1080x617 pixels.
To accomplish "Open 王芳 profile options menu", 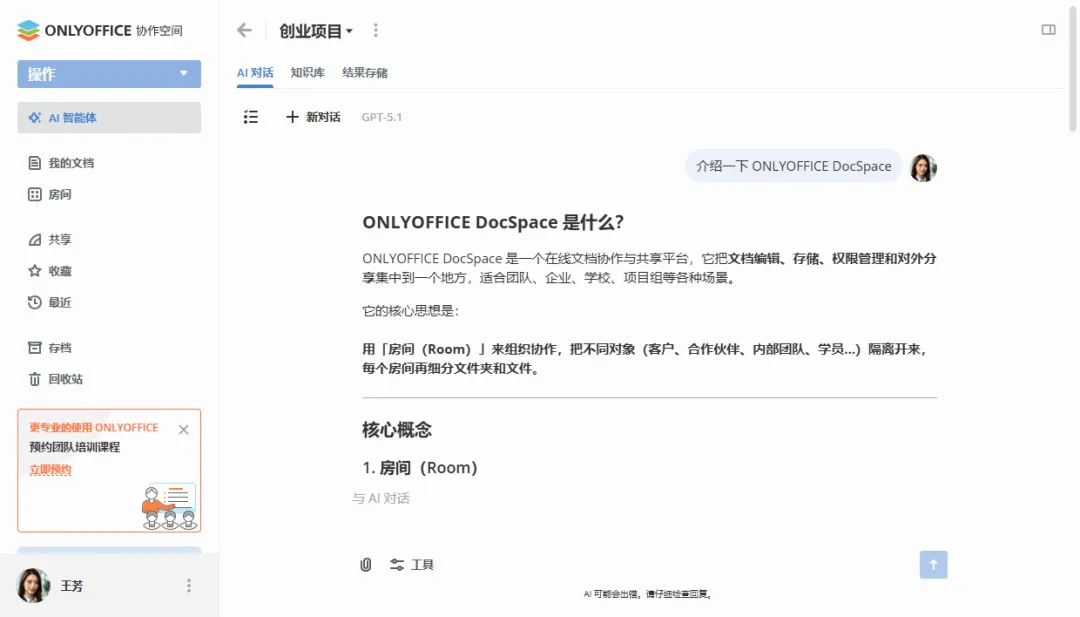I will click(x=189, y=585).
